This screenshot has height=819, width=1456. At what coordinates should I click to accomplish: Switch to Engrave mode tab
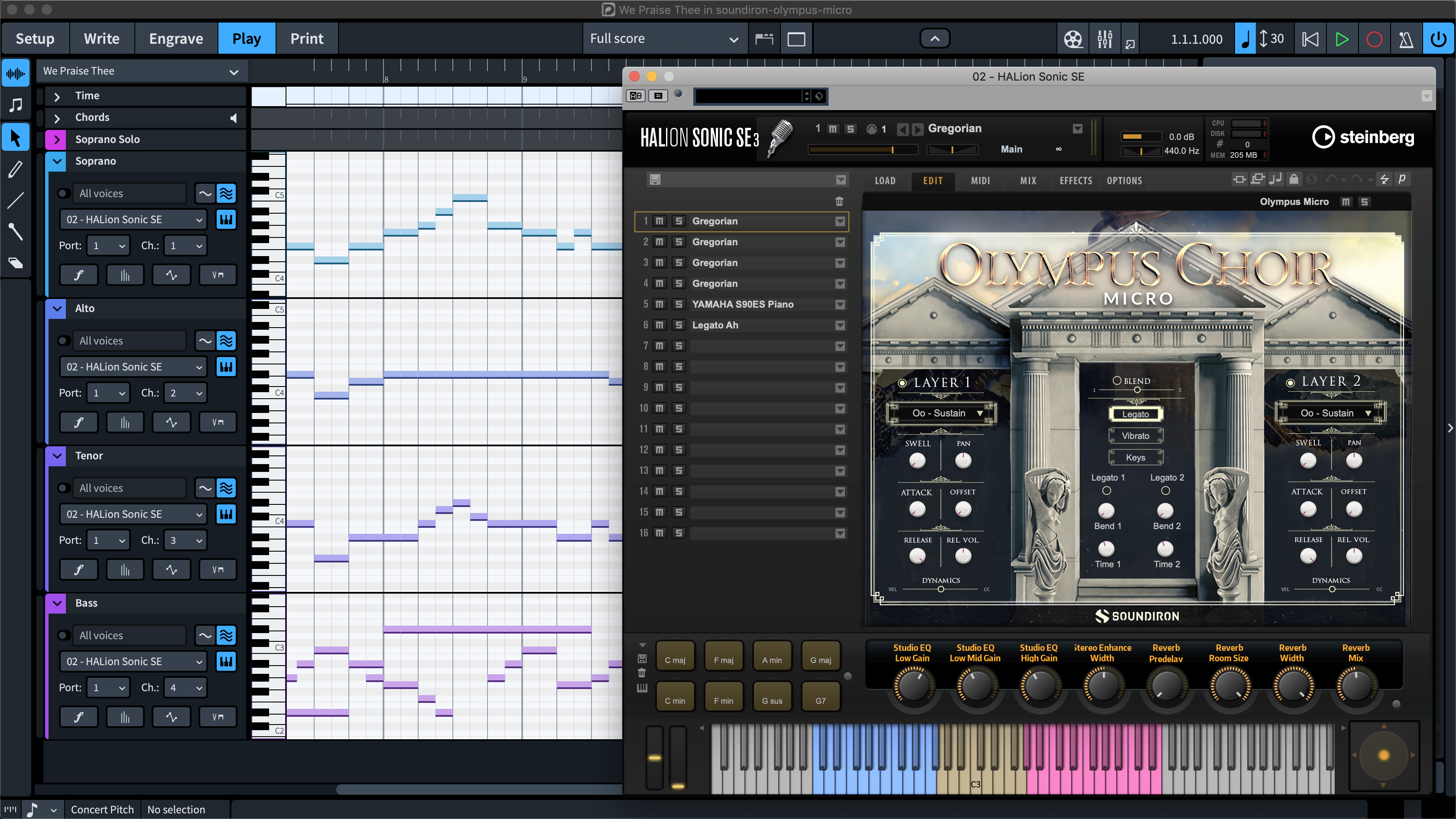(176, 39)
